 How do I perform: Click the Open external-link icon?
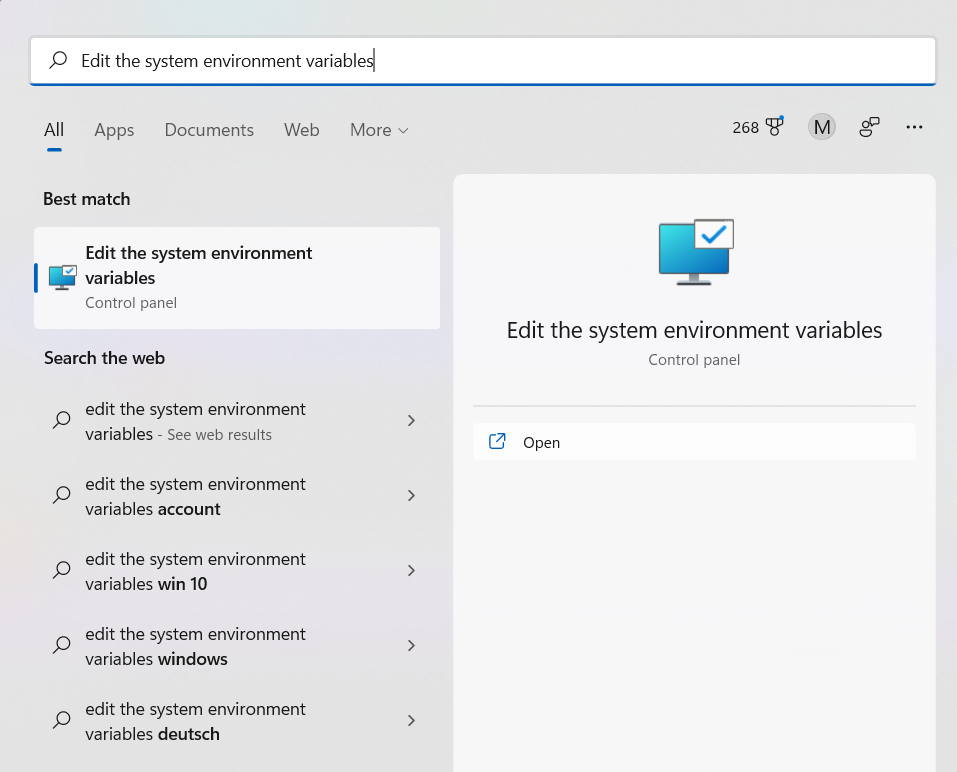click(x=497, y=441)
